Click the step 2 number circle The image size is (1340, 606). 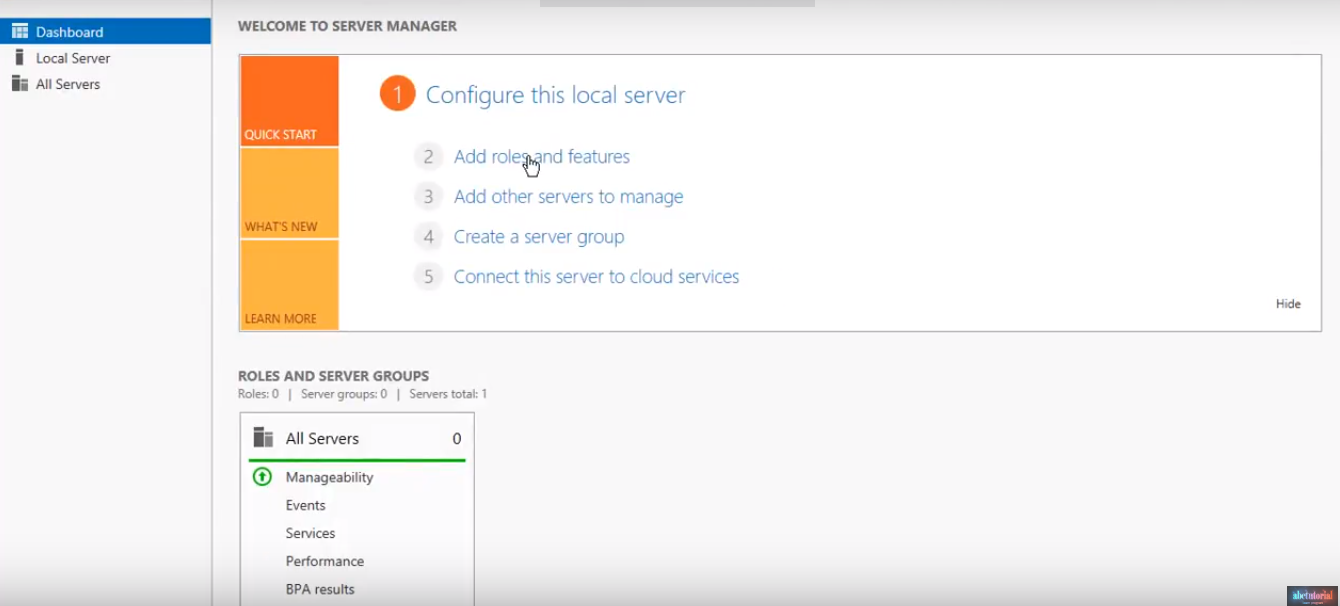pyautogui.click(x=428, y=156)
